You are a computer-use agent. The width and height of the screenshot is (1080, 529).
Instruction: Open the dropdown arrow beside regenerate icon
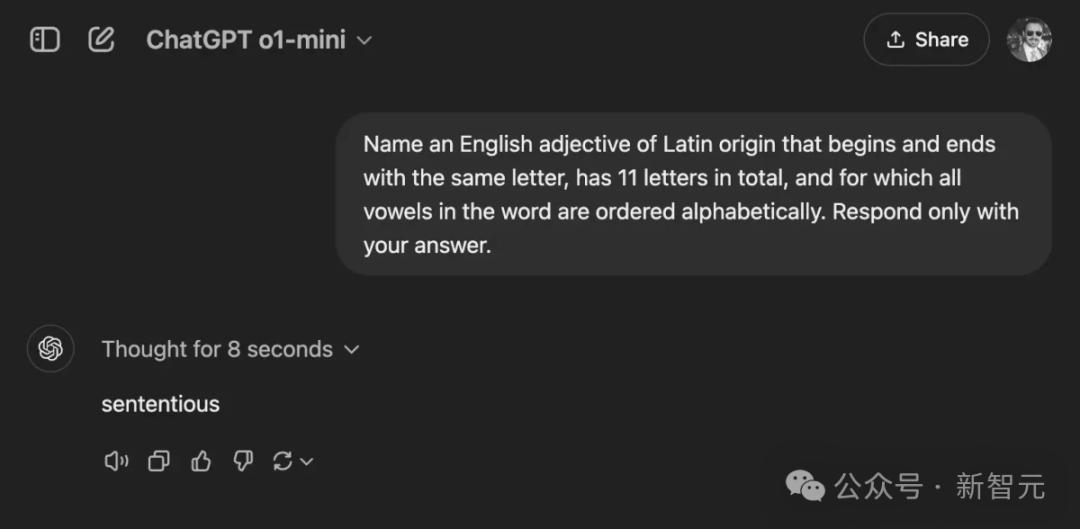307,461
